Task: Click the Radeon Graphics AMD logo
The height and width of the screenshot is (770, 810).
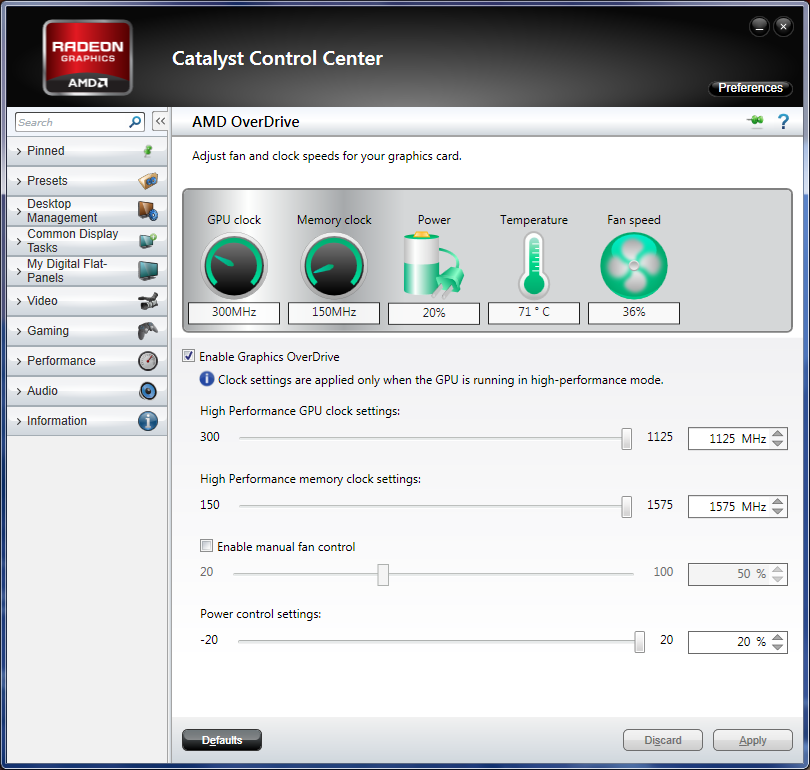Action: click(x=88, y=57)
